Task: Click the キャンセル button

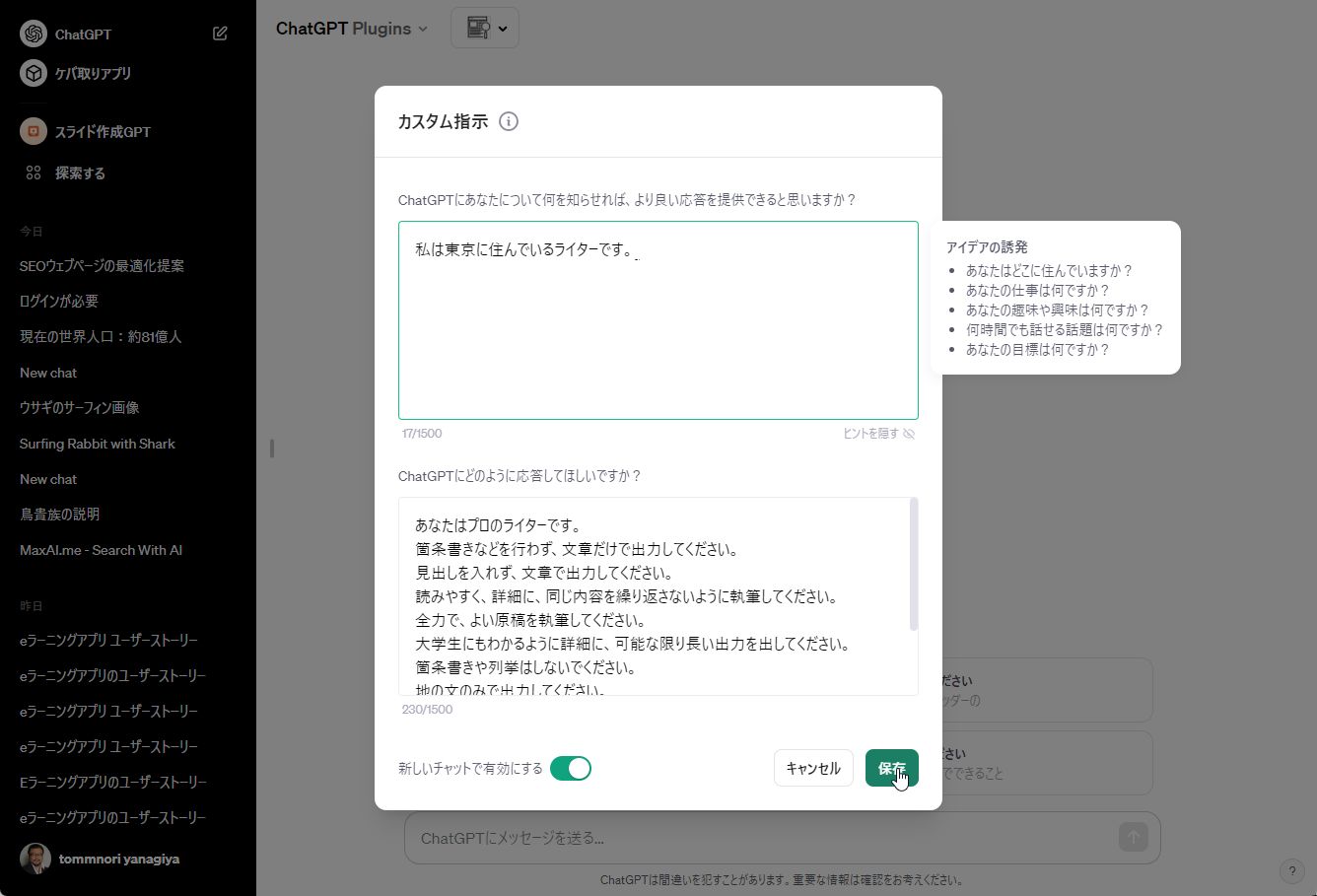Action: click(812, 768)
